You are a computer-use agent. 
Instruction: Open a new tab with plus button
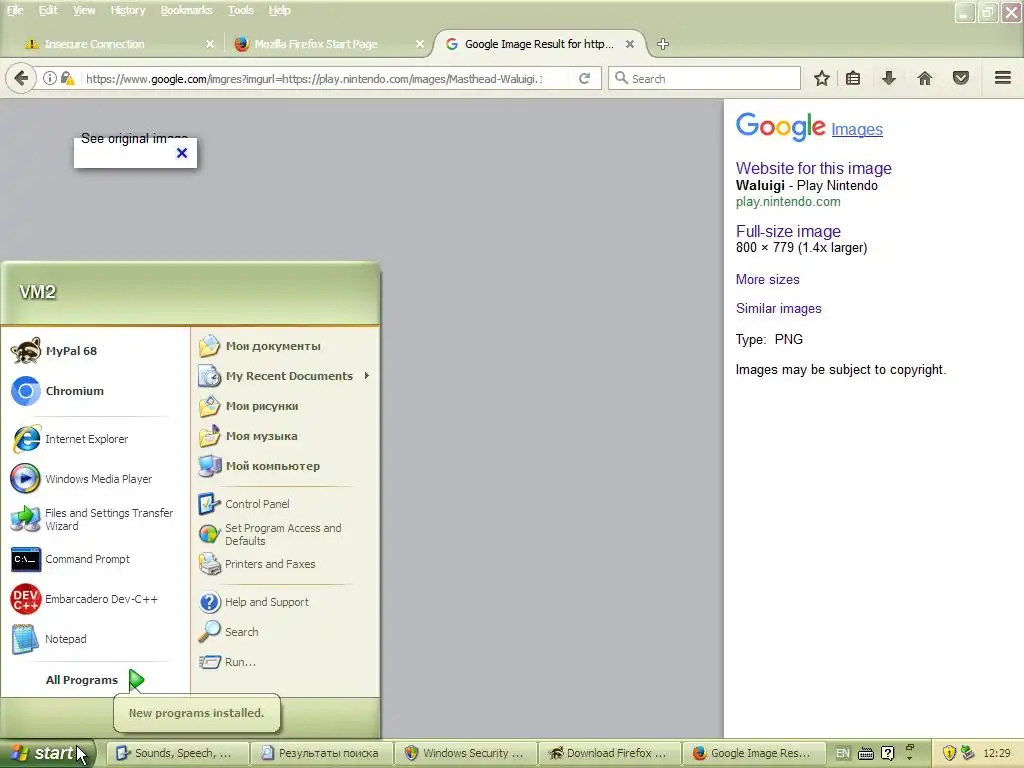click(663, 44)
